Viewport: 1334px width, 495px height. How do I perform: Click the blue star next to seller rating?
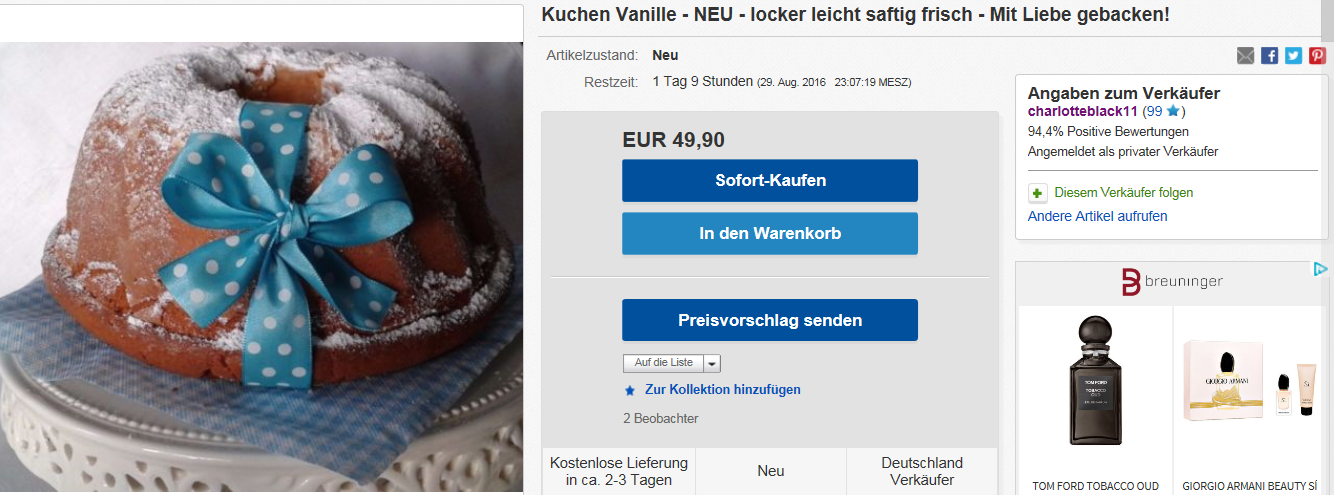click(x=1174, y=111)
